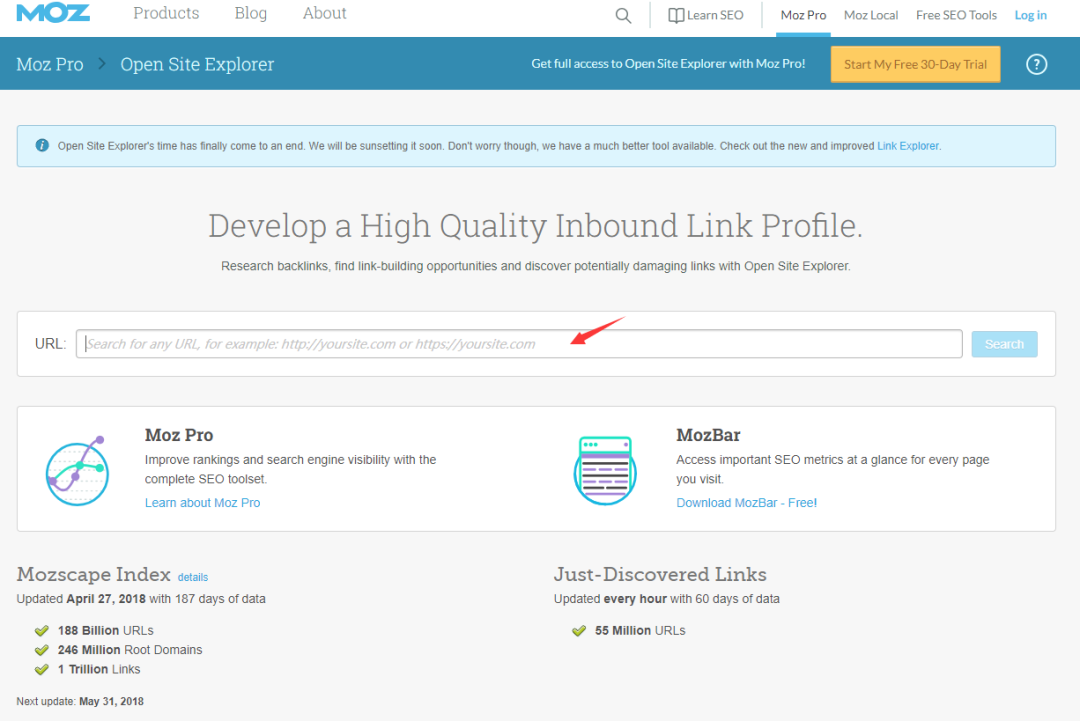
Task: Open the Products menu
Action: pos(166,13)
